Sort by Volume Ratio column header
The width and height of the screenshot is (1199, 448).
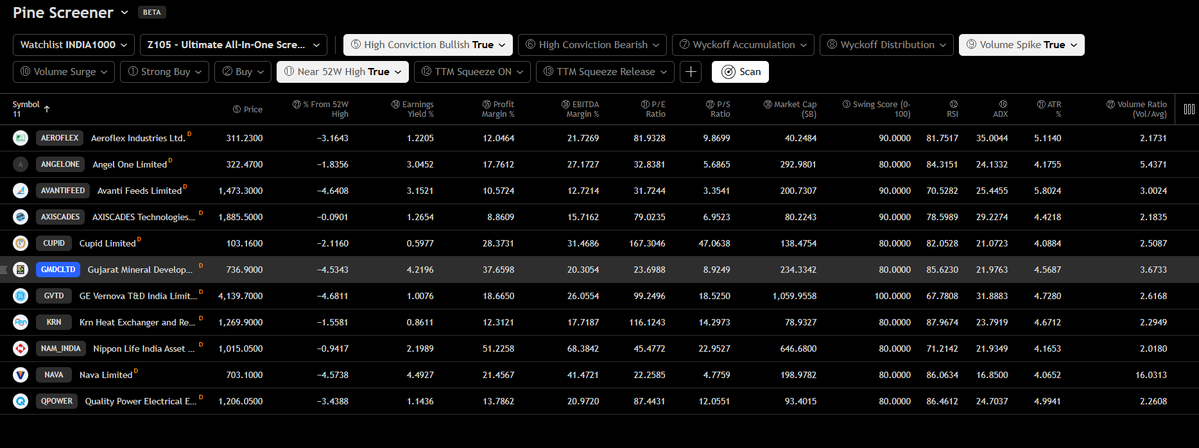click(1137, 109)
